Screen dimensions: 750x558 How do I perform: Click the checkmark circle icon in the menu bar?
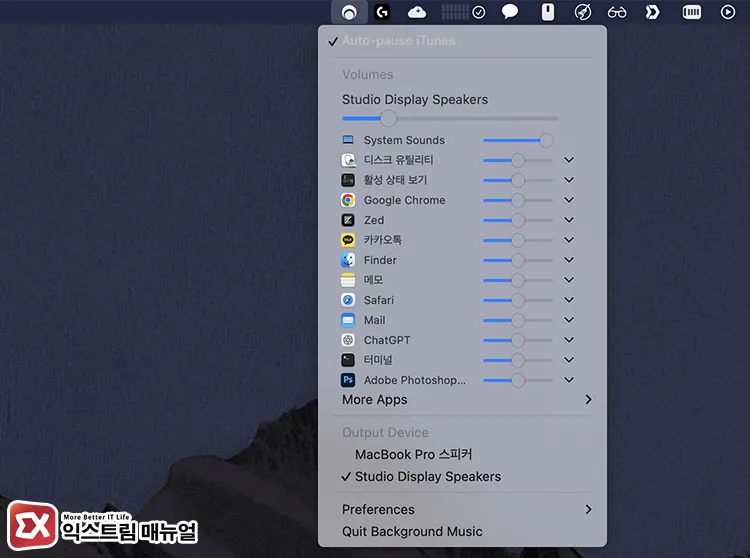pos(478,12)
